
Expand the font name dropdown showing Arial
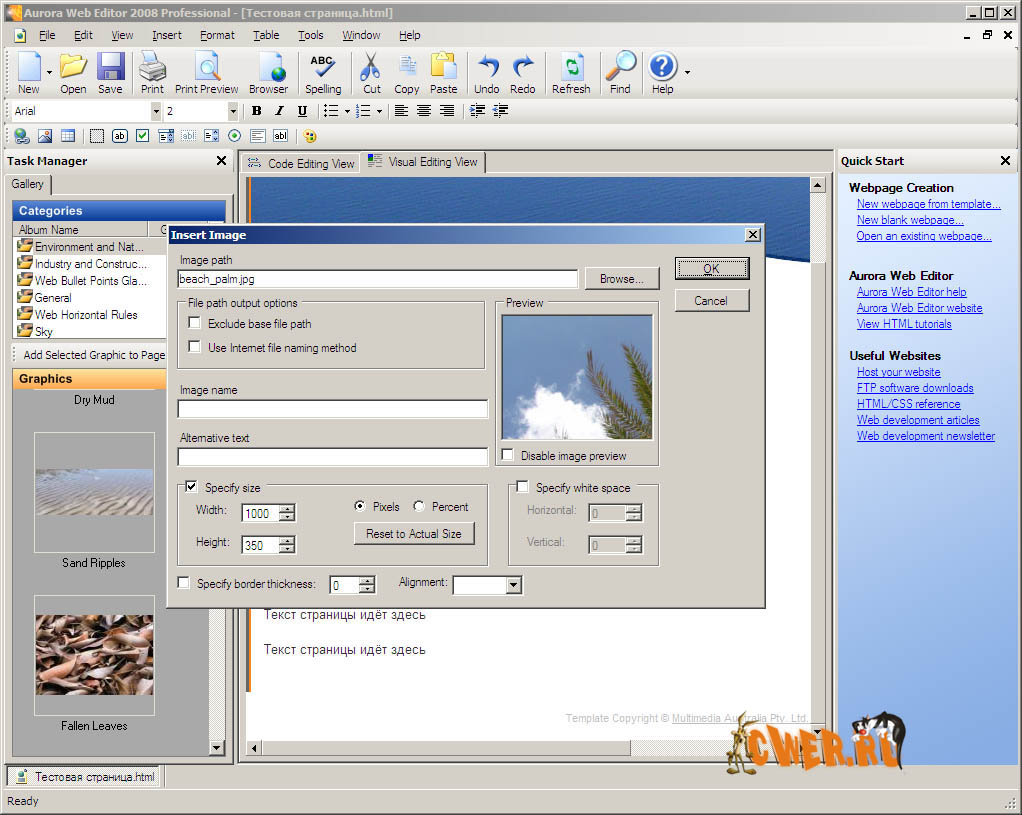pyautogui.click(x=155, y=111)
